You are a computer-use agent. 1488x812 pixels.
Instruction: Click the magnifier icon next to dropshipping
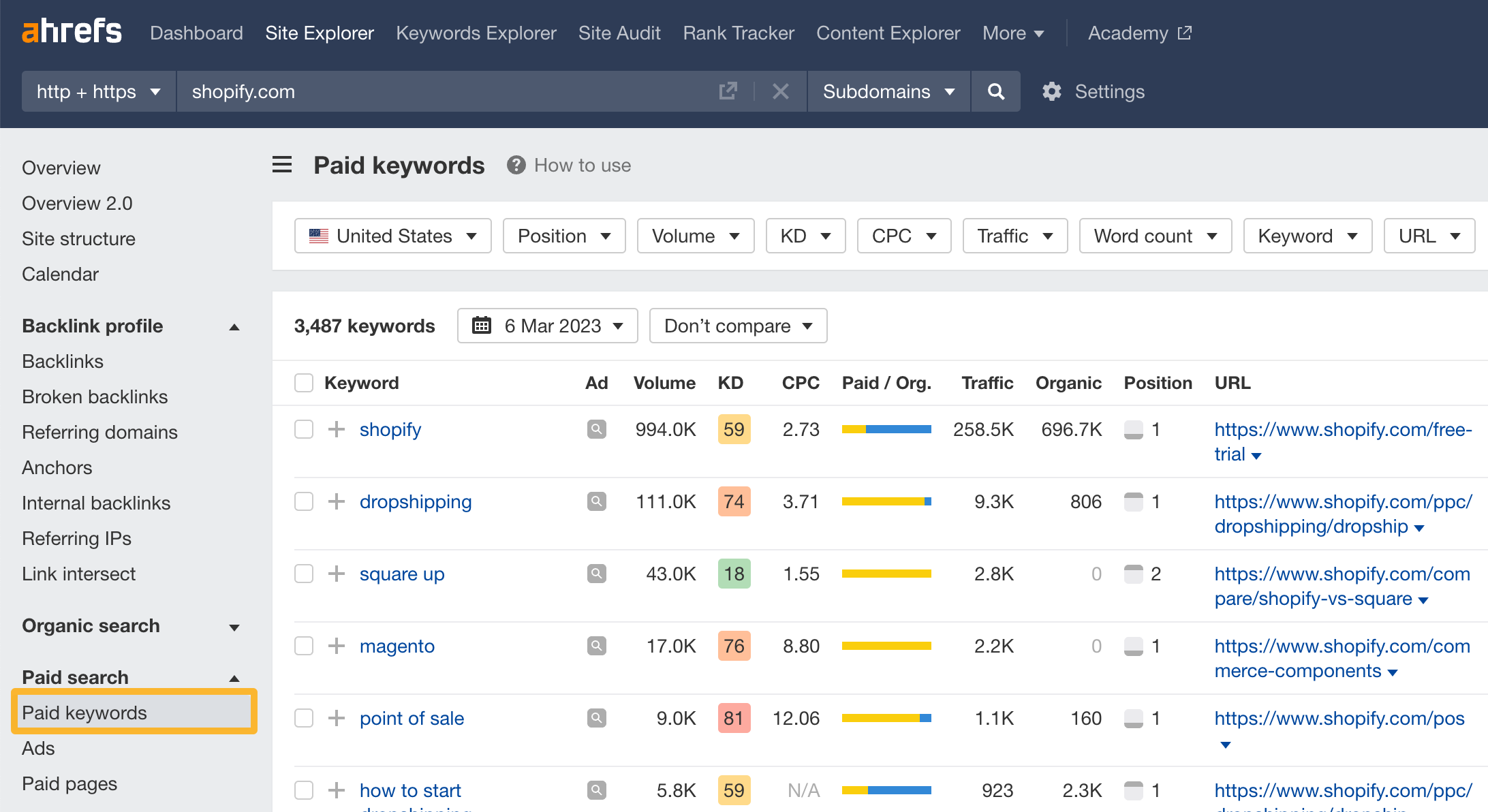click(597, 500)
